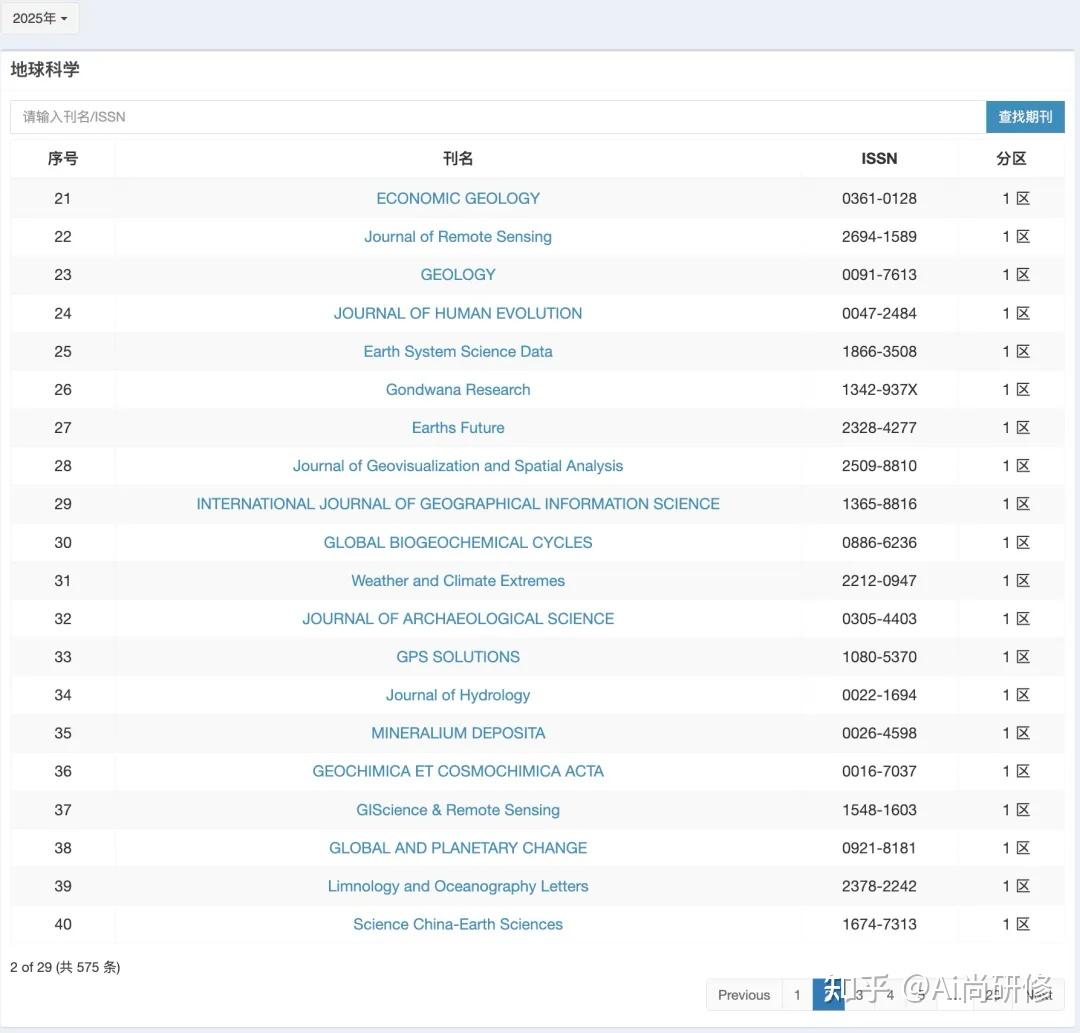
Task: Click the 分区 column header
Action: pos(1011,159)
